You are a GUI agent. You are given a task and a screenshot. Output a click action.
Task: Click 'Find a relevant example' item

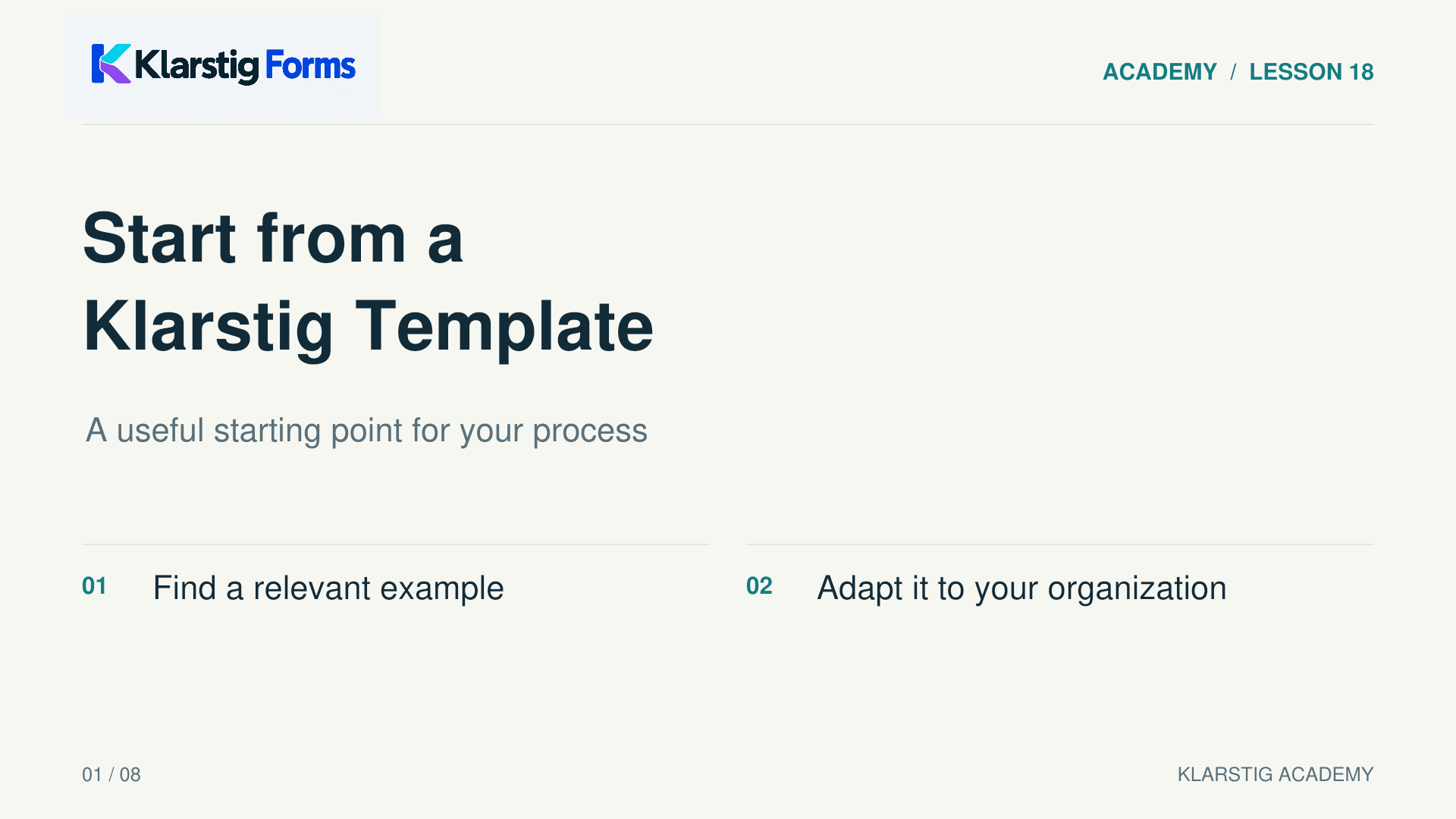[328, 588]
